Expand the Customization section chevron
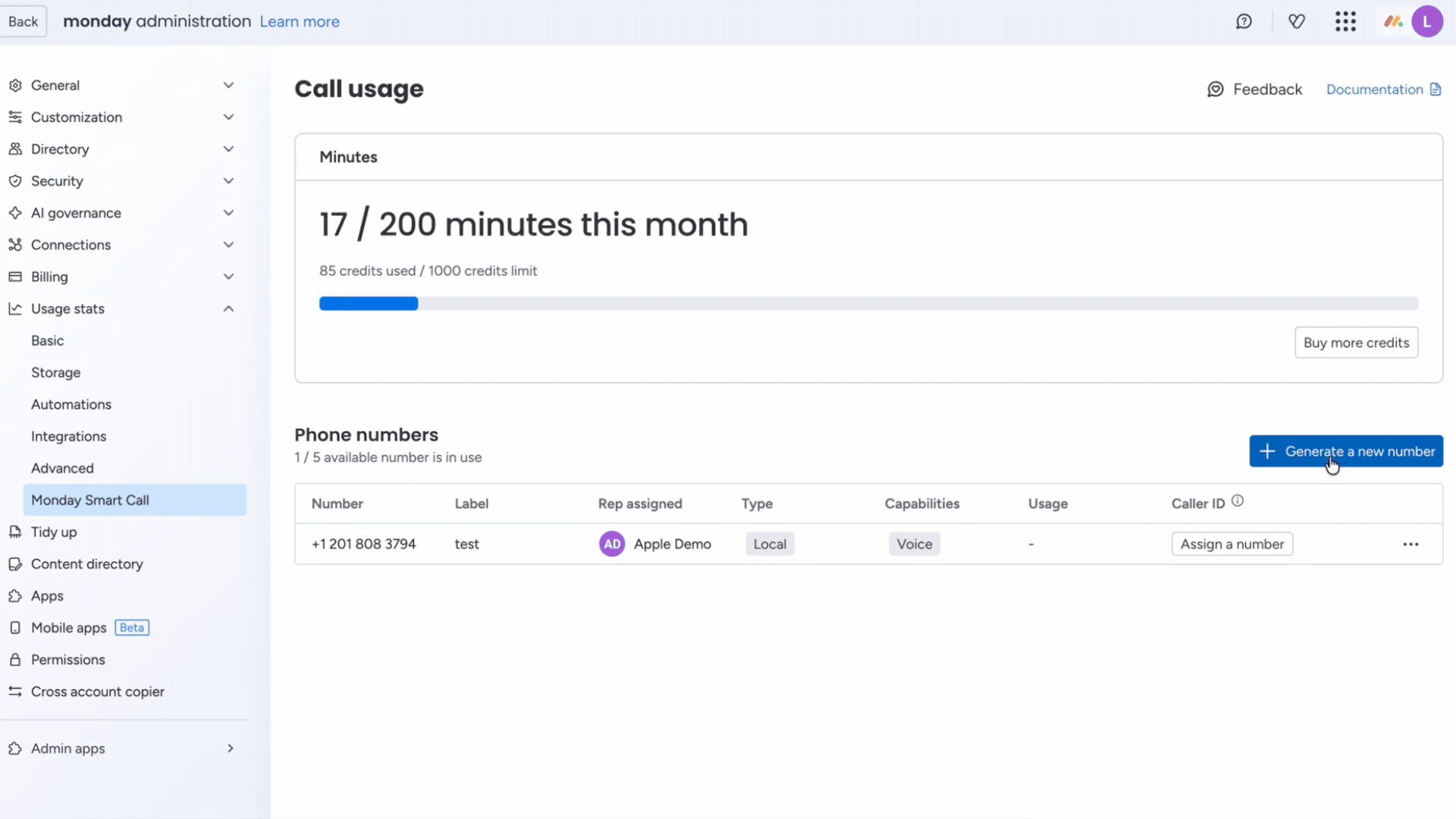1456x819 pixels. [228, 118]
